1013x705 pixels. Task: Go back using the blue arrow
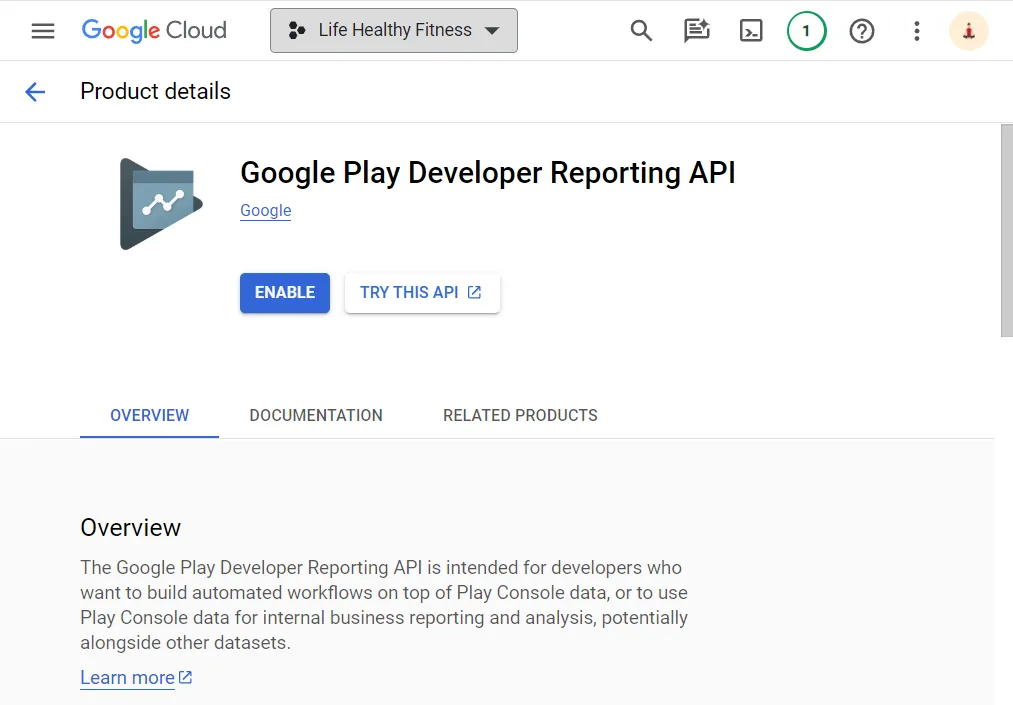(37, 91)
